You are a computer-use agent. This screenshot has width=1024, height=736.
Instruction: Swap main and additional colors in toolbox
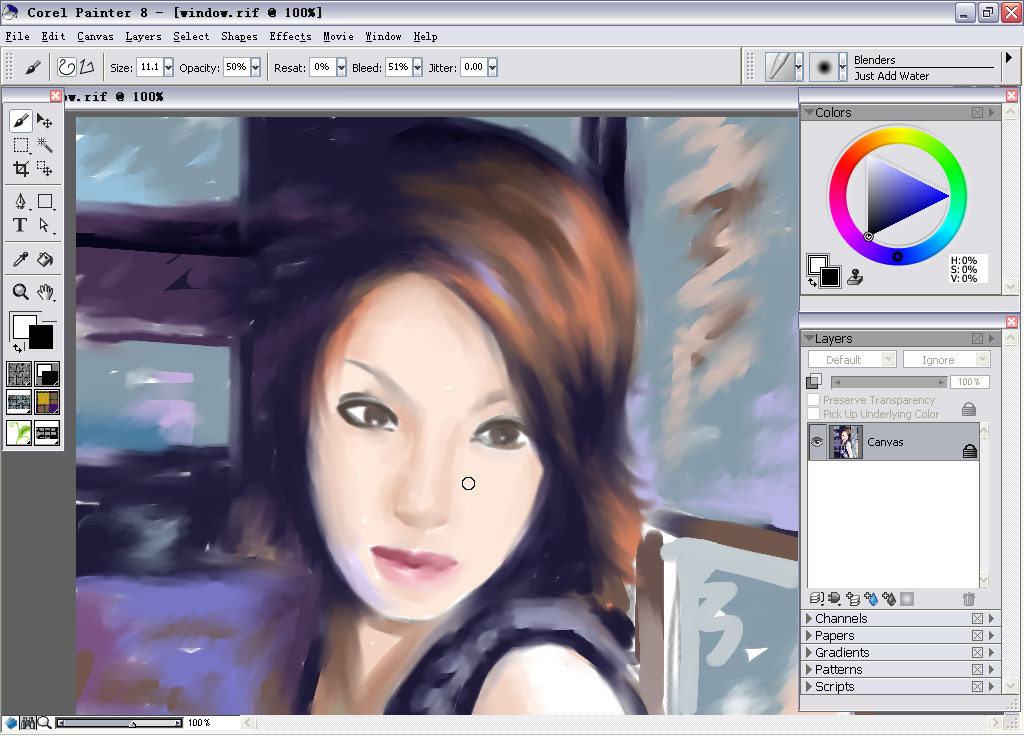pos(18,347)
